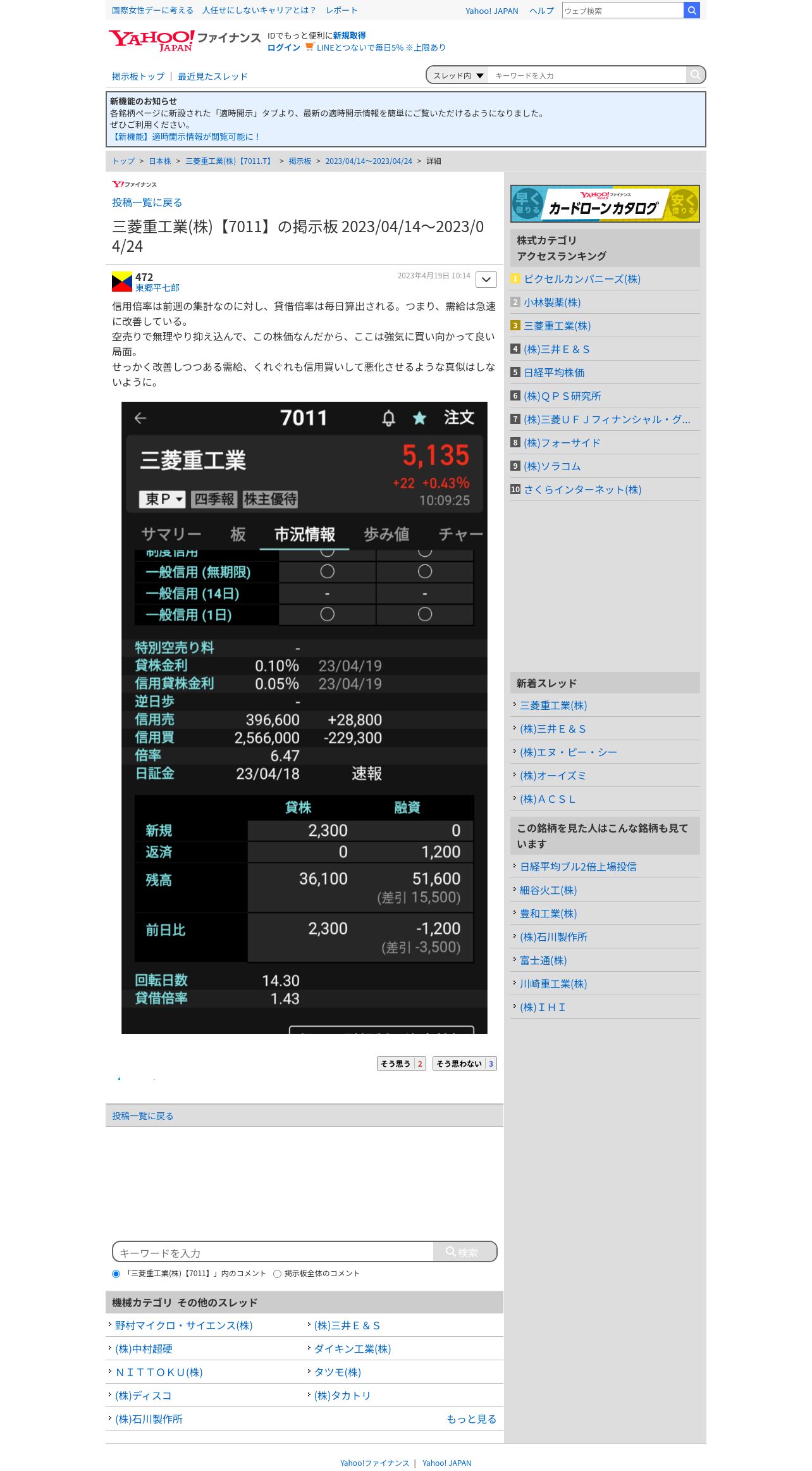
Task: Click the 日本株 breadcrumb link
Action: [160, 161]
